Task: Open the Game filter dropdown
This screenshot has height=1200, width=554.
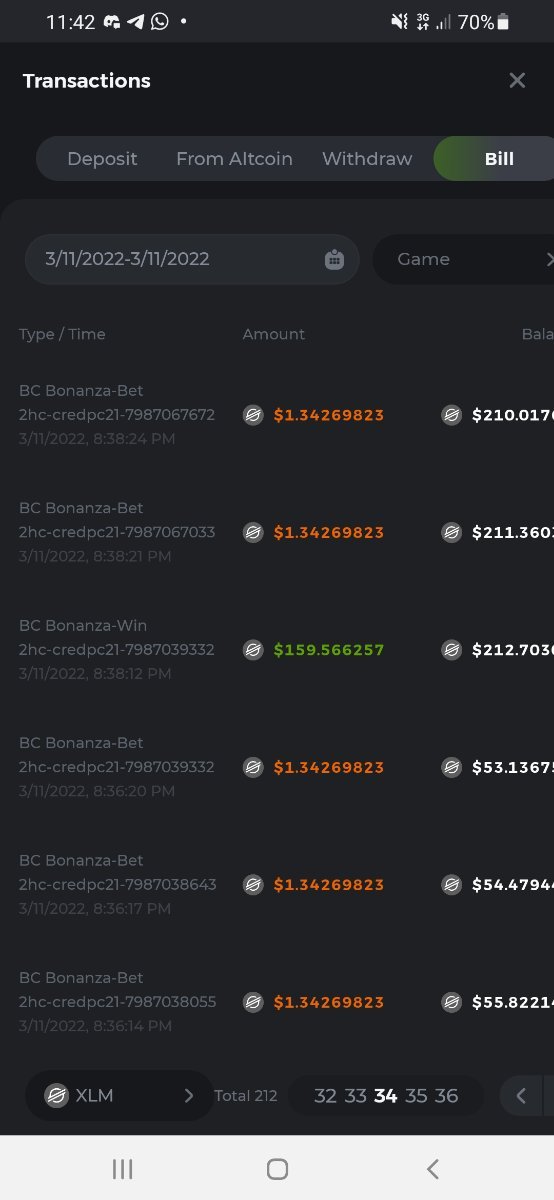Action: coord(464,259)
